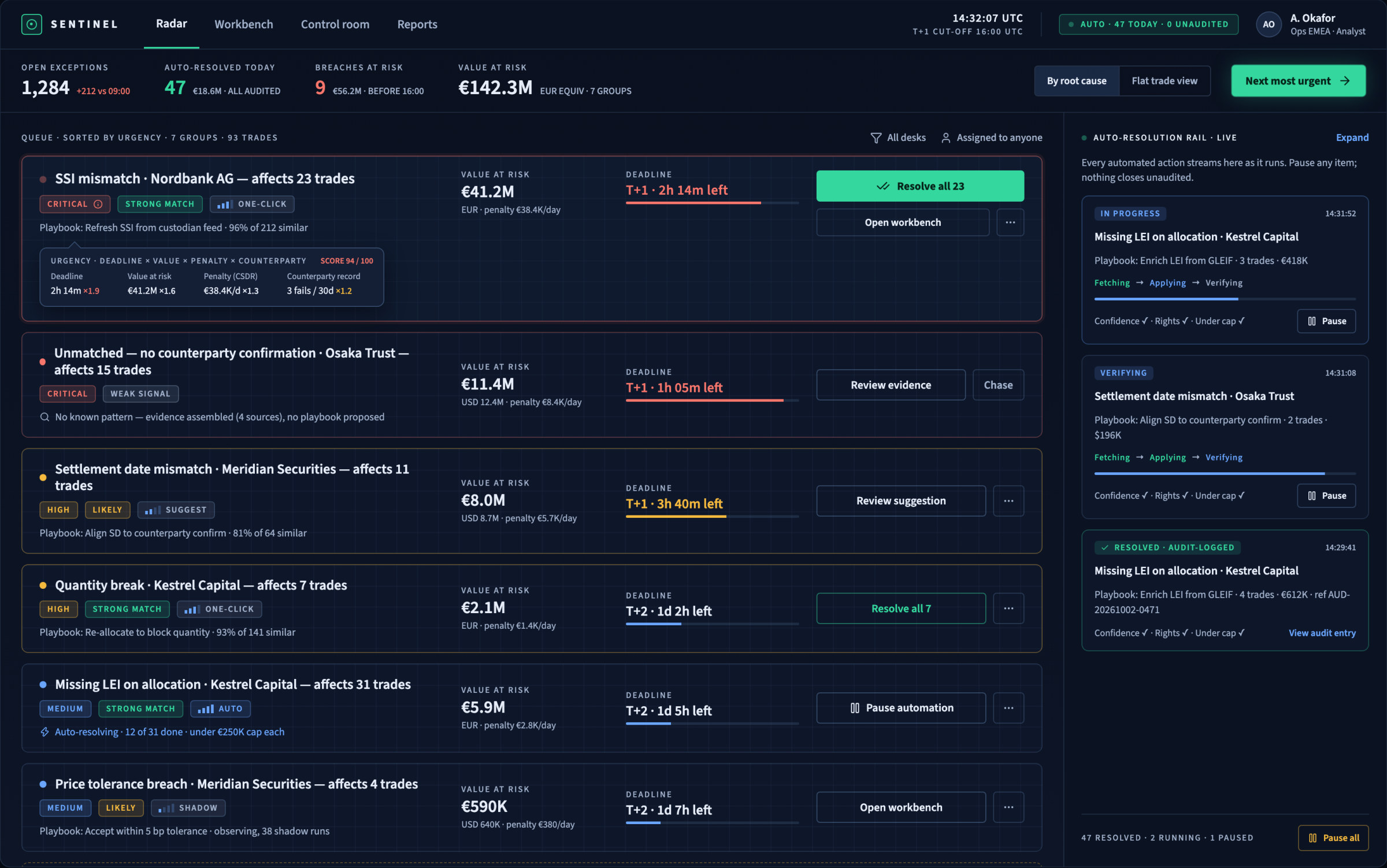Click the lightning icon beside Auto-resolving status
Viewport: 1387px width, 868px height.
[x=44, y=732]
